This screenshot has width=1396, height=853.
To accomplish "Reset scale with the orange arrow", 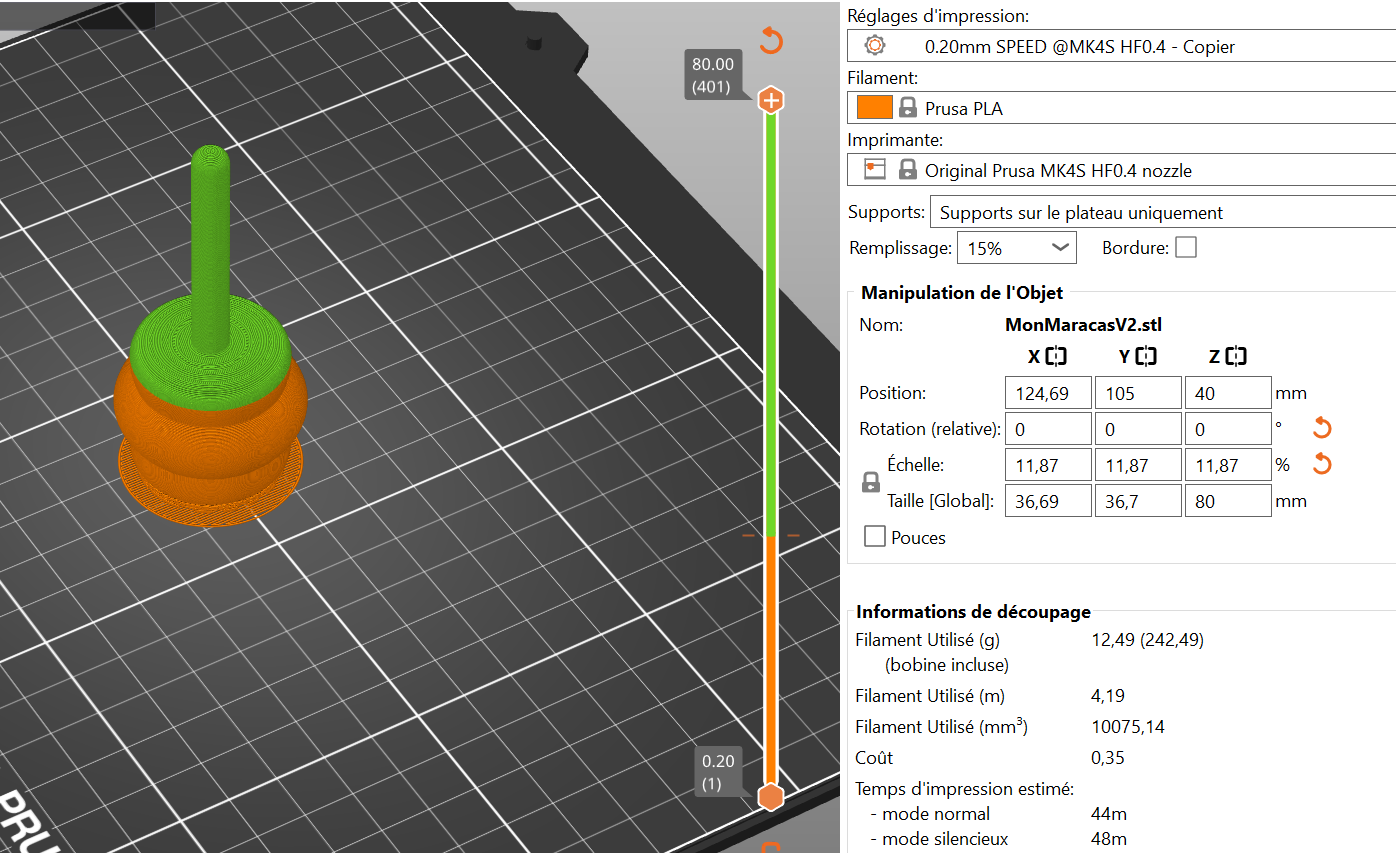I will click(1322, 464).
